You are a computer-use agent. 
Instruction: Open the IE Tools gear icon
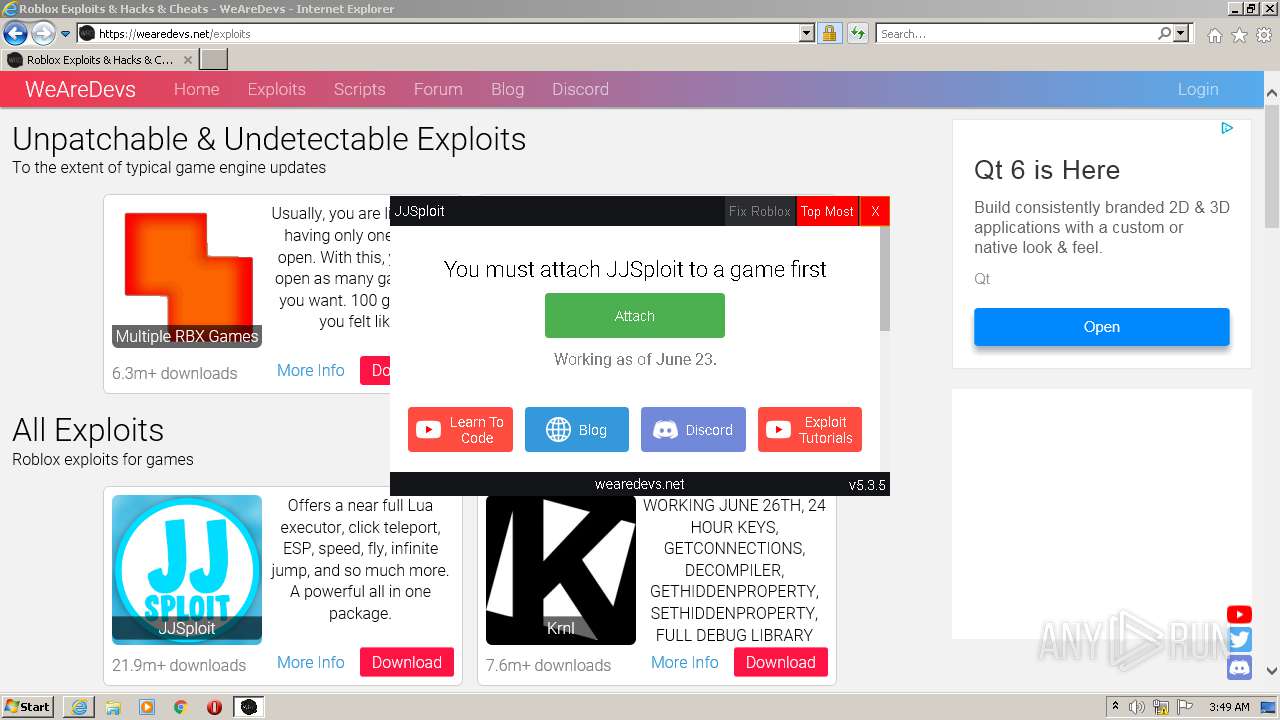coord(1264,35)
